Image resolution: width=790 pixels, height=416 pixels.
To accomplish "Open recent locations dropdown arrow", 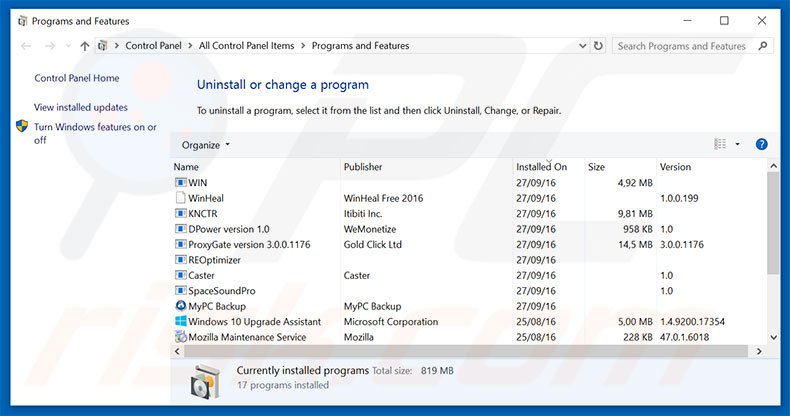I will (68, 46).
